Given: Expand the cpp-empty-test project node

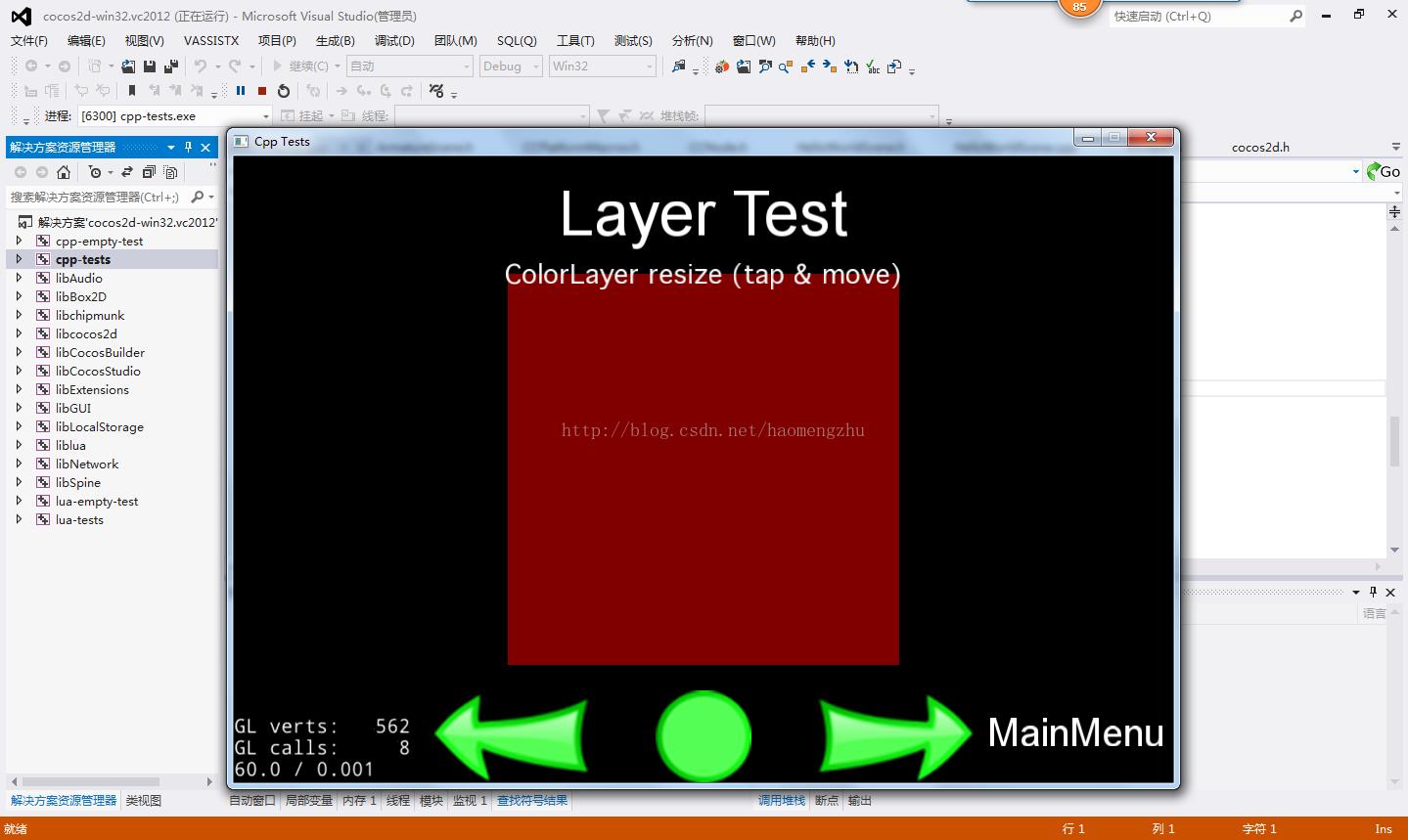Looking at the screenshot, I should click(19, 241).
